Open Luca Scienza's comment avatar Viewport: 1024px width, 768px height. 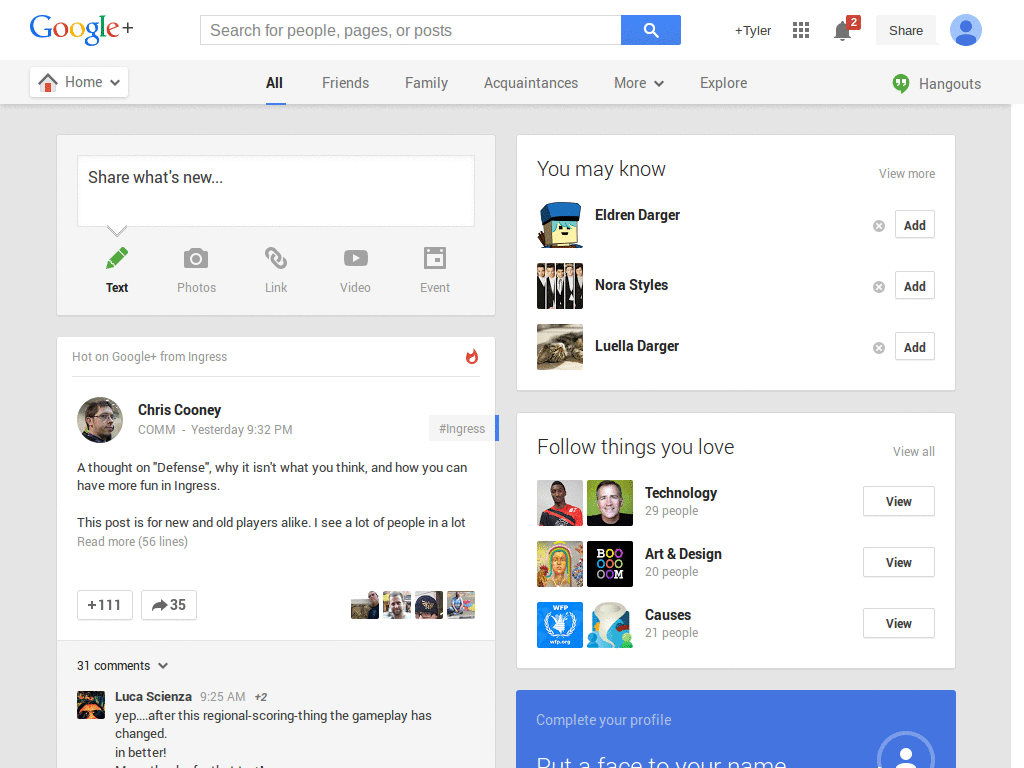tap(91, 705)
